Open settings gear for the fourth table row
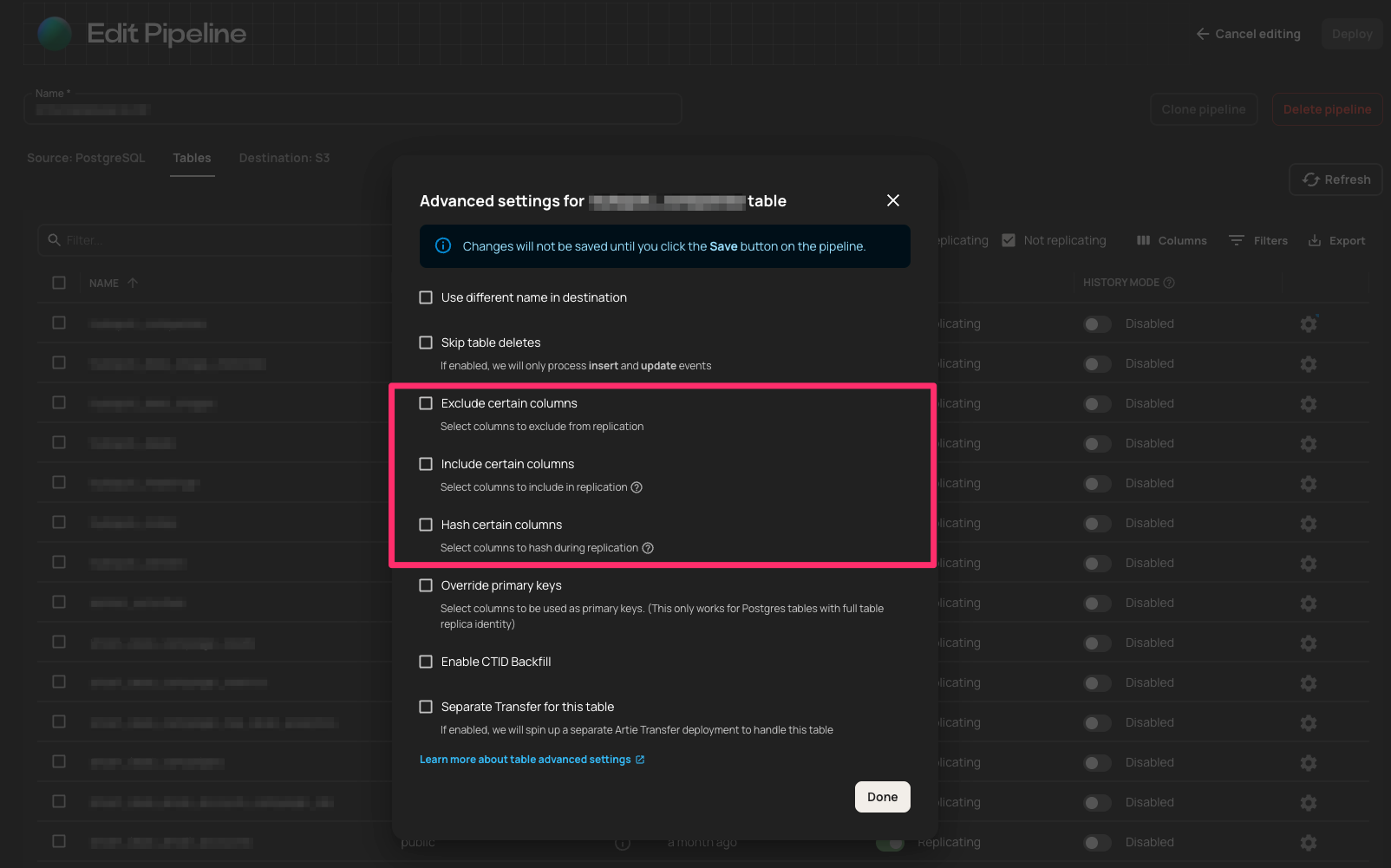The width and height of the screenshot is (1391, 868). pyautogui.click(x=1309, y=443)
